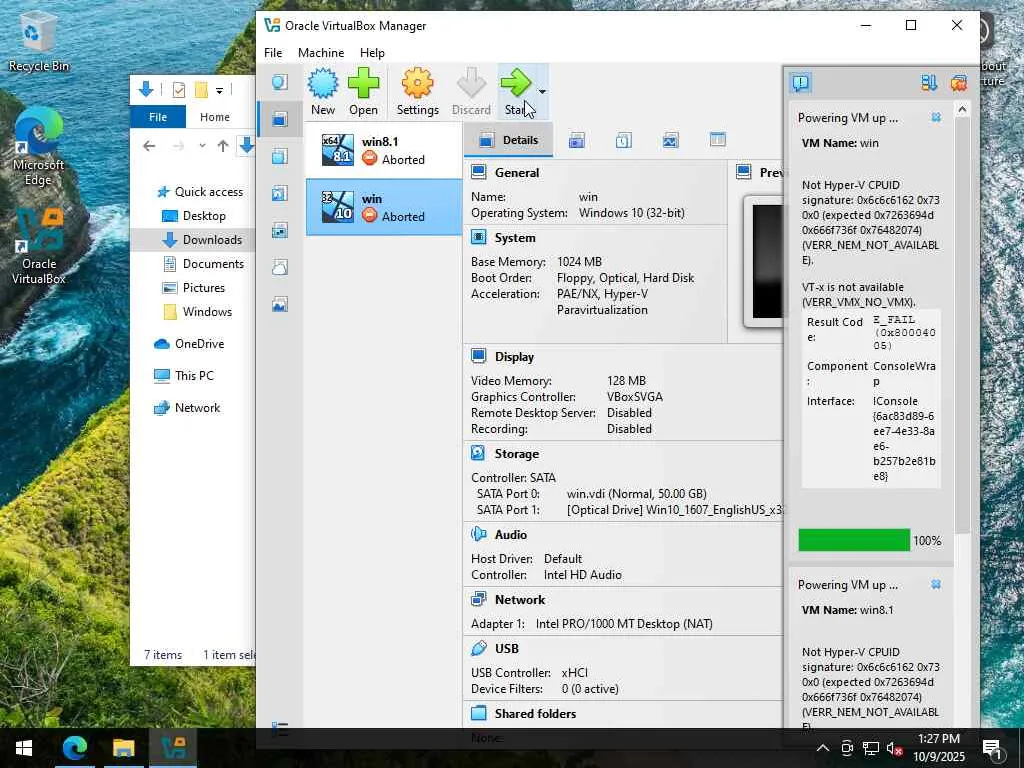Expand the Start button dropdown arrow
This screenshot has height=768, width=1024.
pyautogui.click(x=542, y=91)
